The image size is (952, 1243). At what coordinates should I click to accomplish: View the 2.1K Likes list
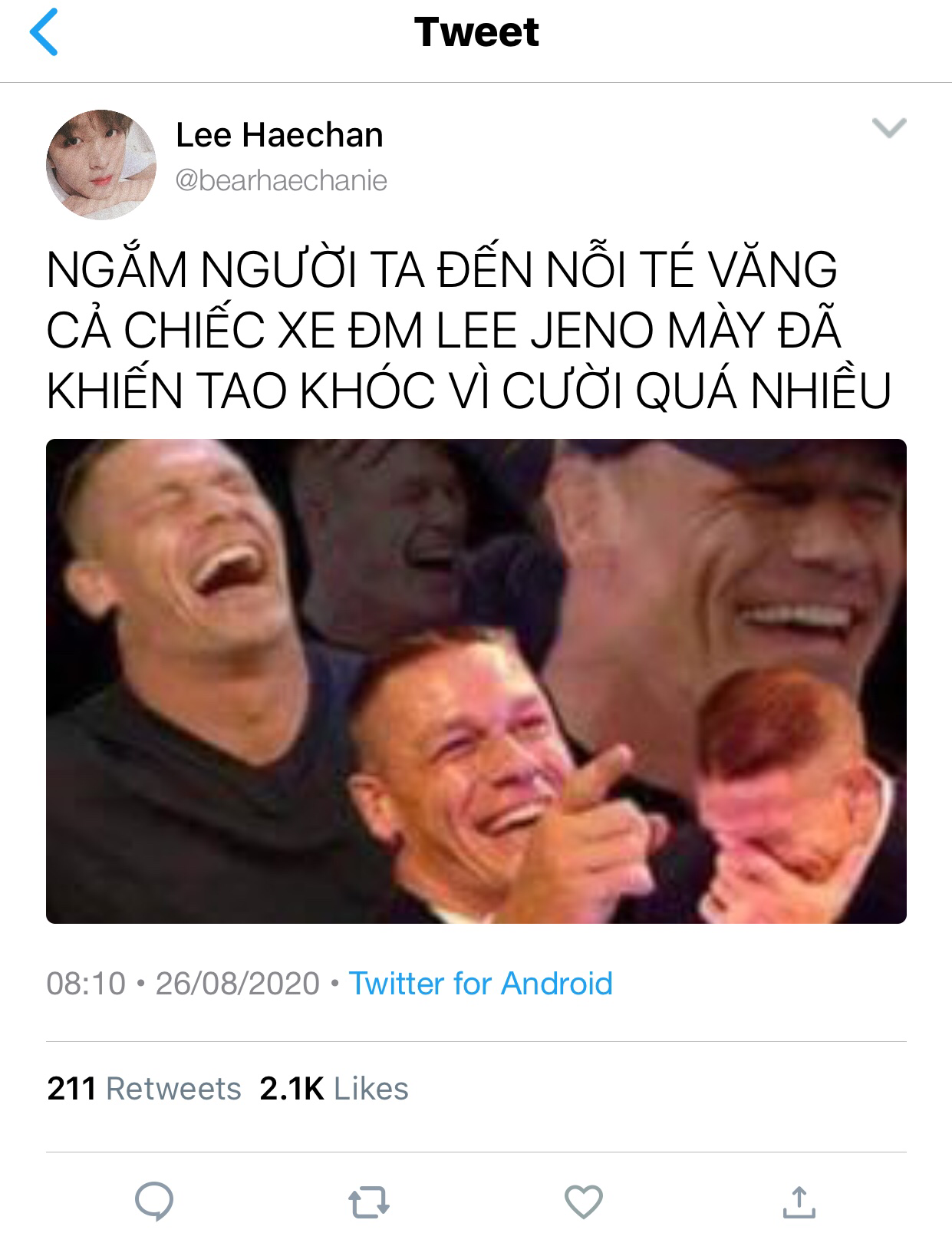[x=334, y=1088]
